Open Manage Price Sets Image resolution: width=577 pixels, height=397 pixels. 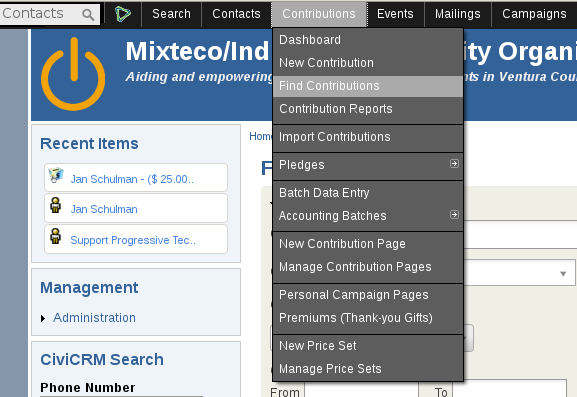tap(368, 369)
